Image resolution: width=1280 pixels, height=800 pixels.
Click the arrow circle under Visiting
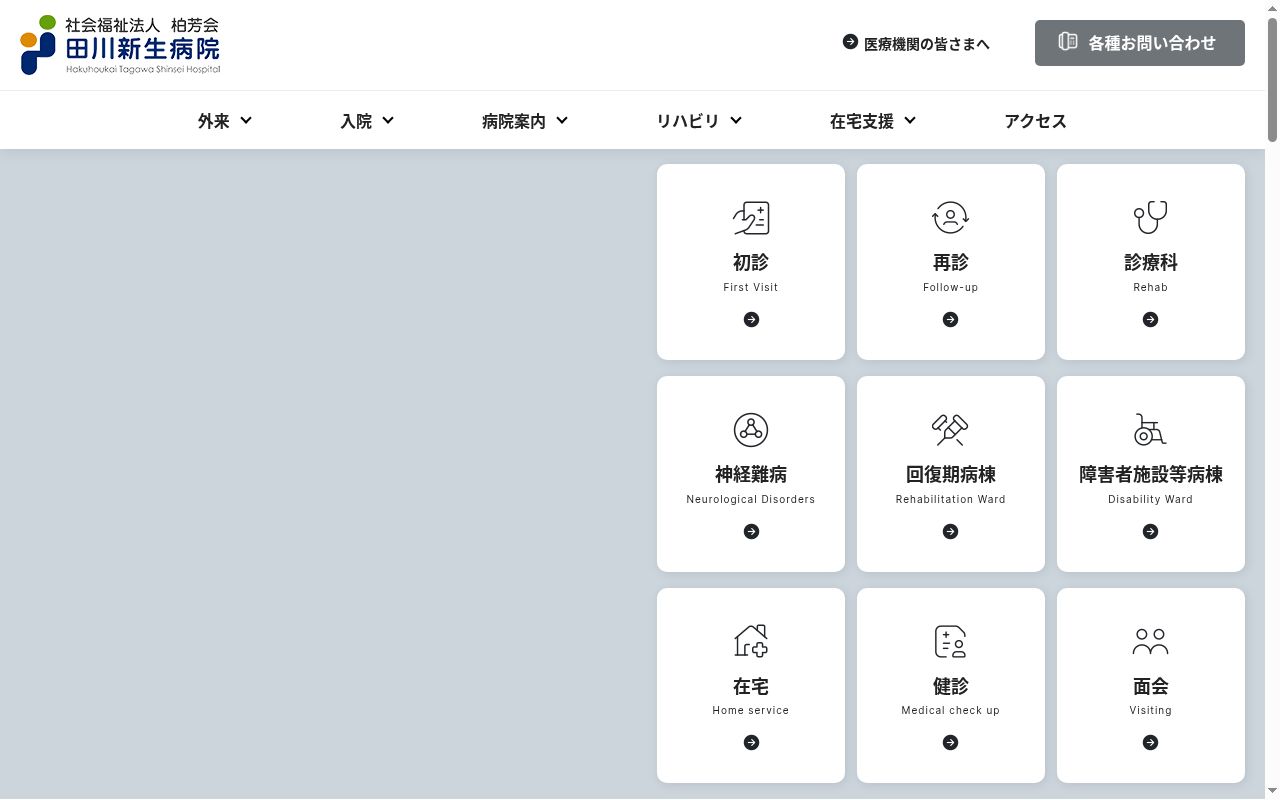pos(1151,743)
